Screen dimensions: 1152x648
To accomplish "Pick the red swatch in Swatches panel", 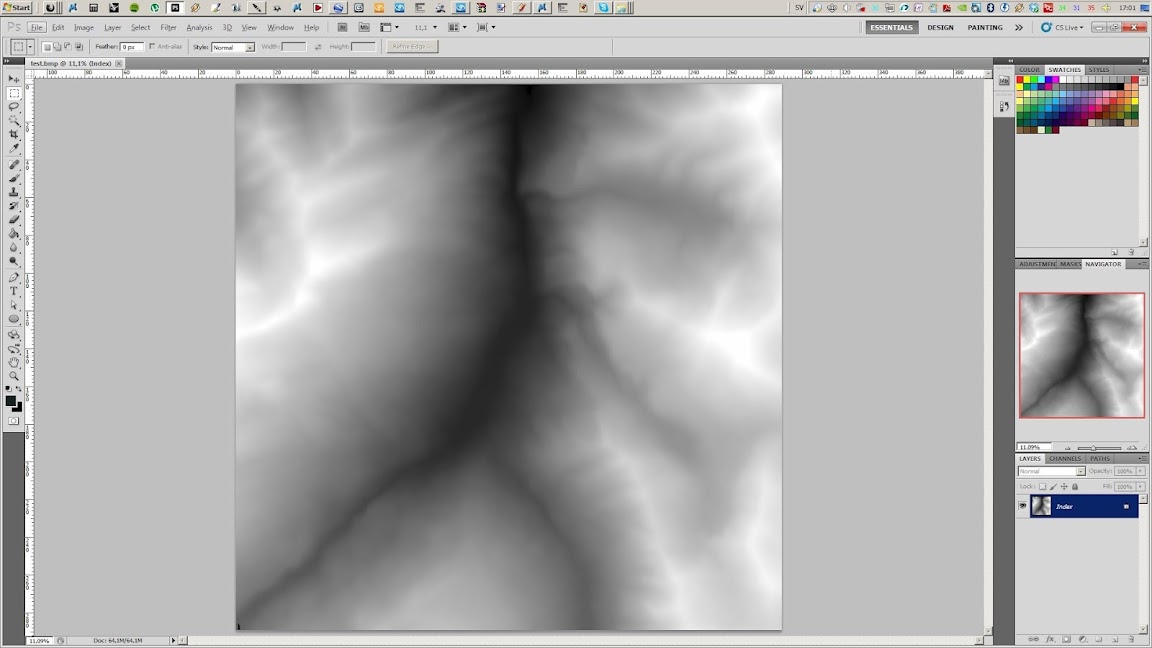I will point(1020,79).
